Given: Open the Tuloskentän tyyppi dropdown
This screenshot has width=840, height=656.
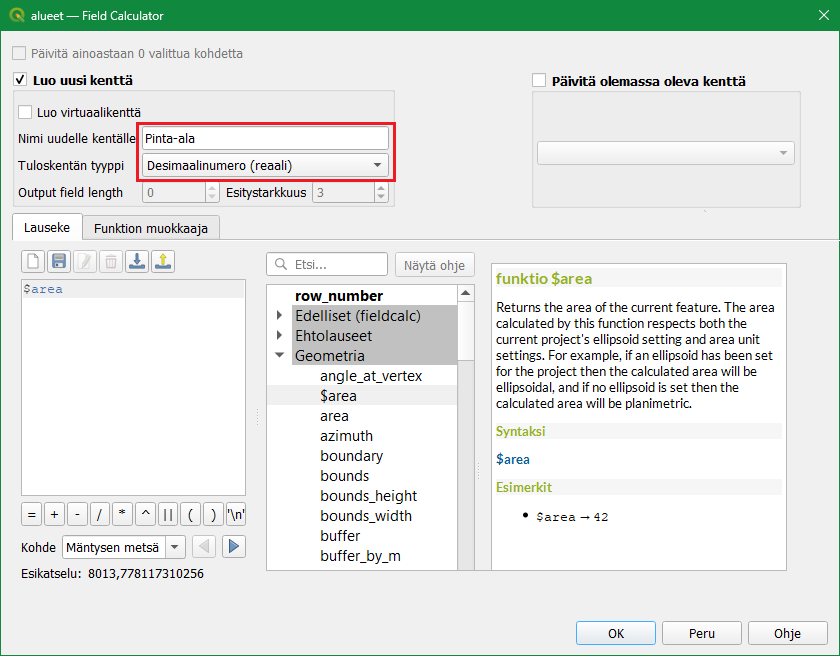Looking at the screenshot, I should pos(265,165).
